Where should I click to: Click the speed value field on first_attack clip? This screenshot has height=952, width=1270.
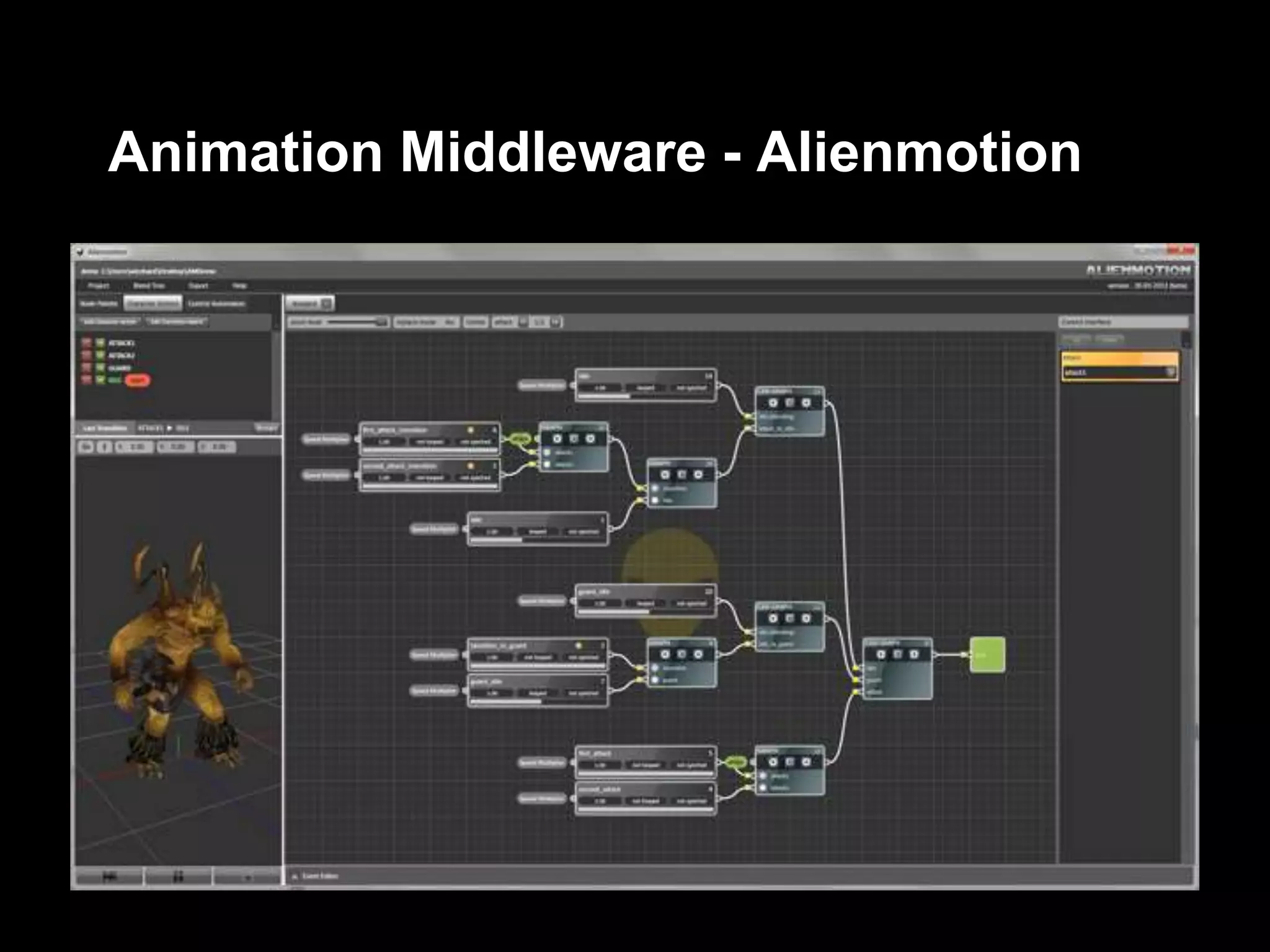coord(600,765)
